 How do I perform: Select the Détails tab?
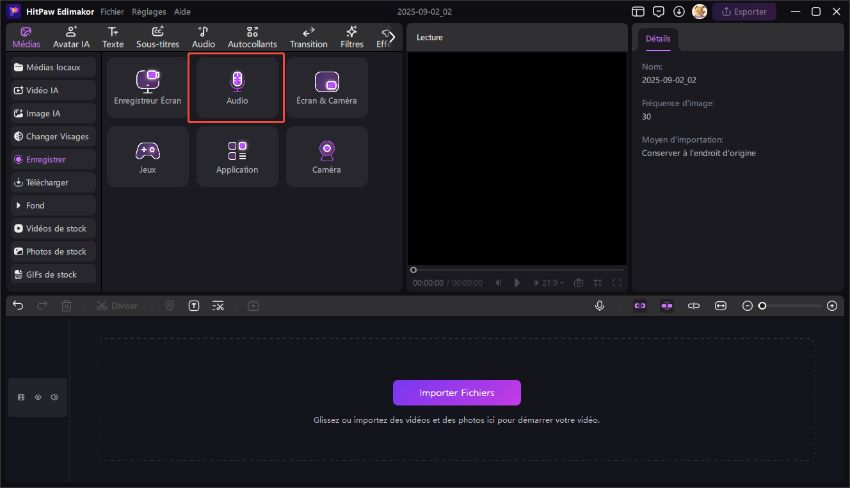658,39
